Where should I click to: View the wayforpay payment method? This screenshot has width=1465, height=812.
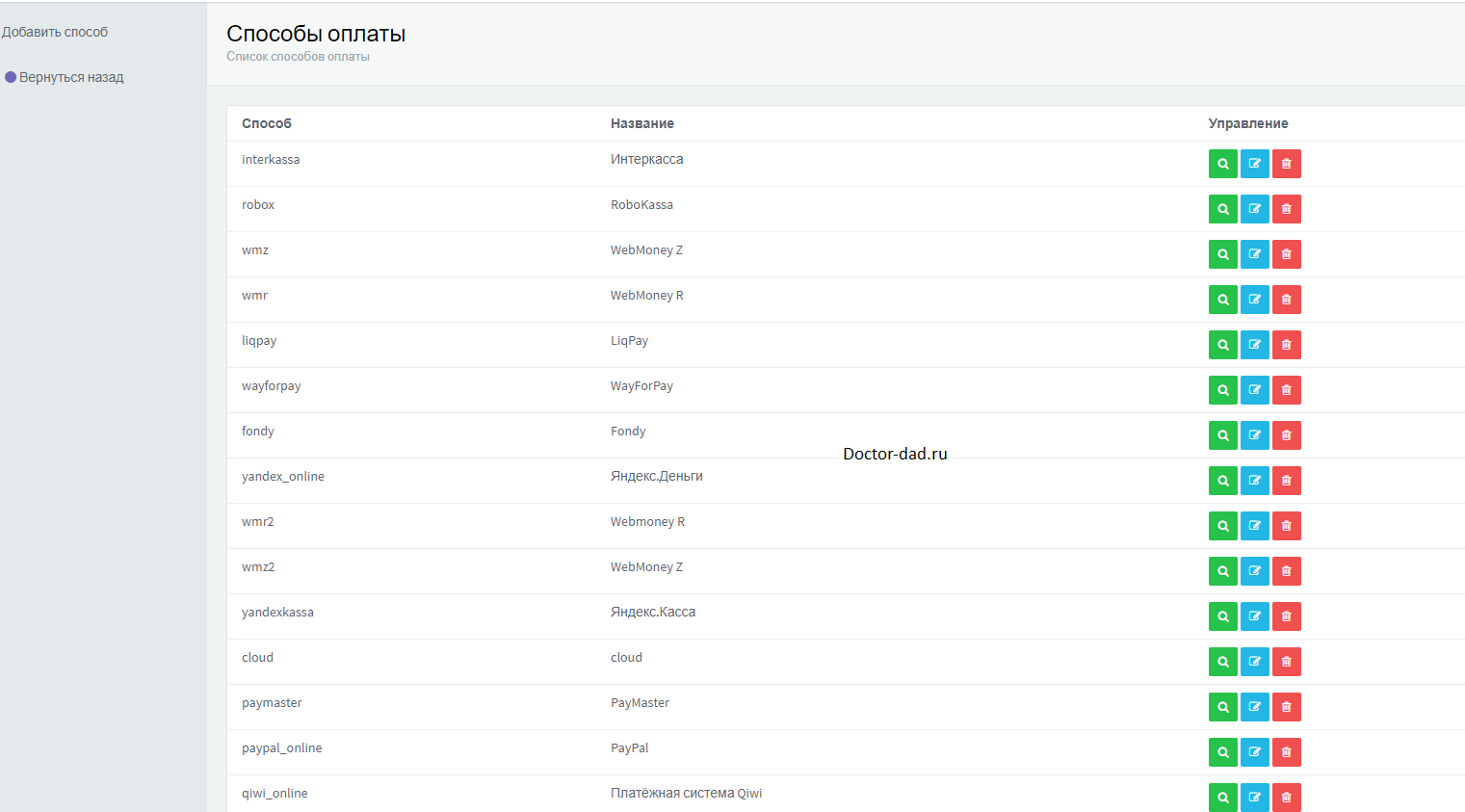pyautogui.click(x=1223, y=390)
